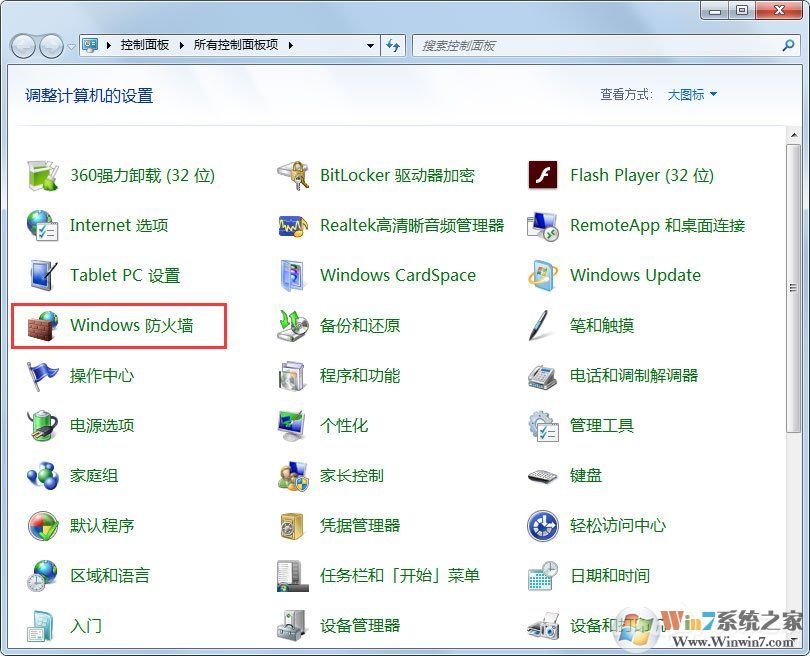Launch Windows Update
The image size is (810, 656).
tap(635, 275)
